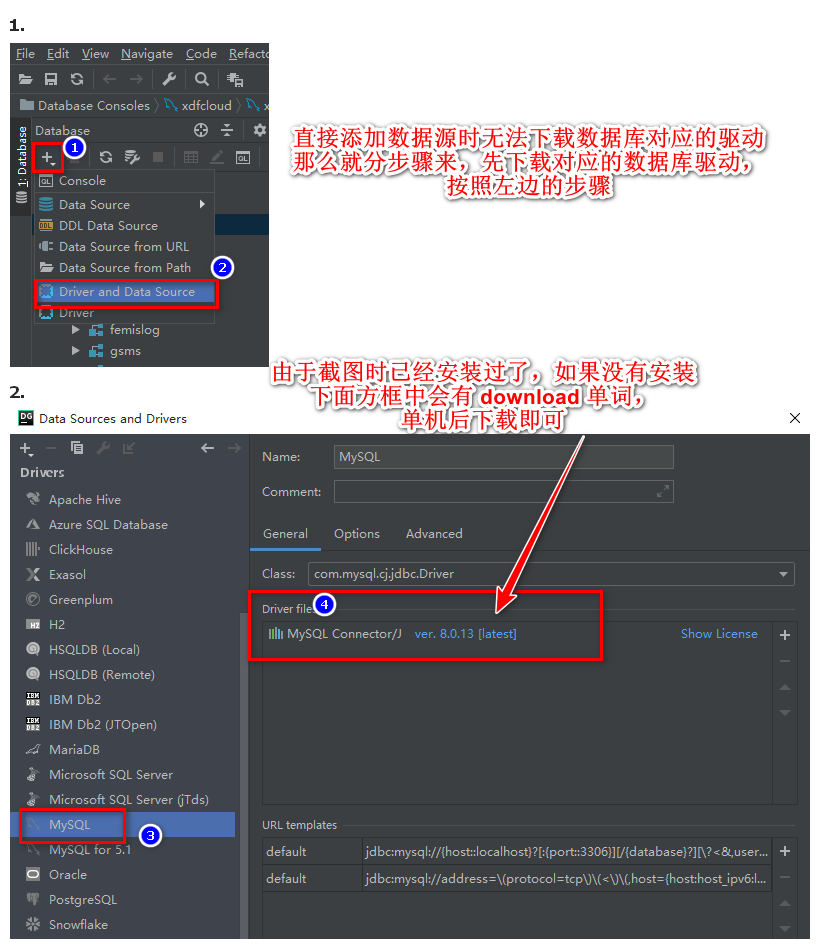Choose Data Source from URL

click(125, 247)
